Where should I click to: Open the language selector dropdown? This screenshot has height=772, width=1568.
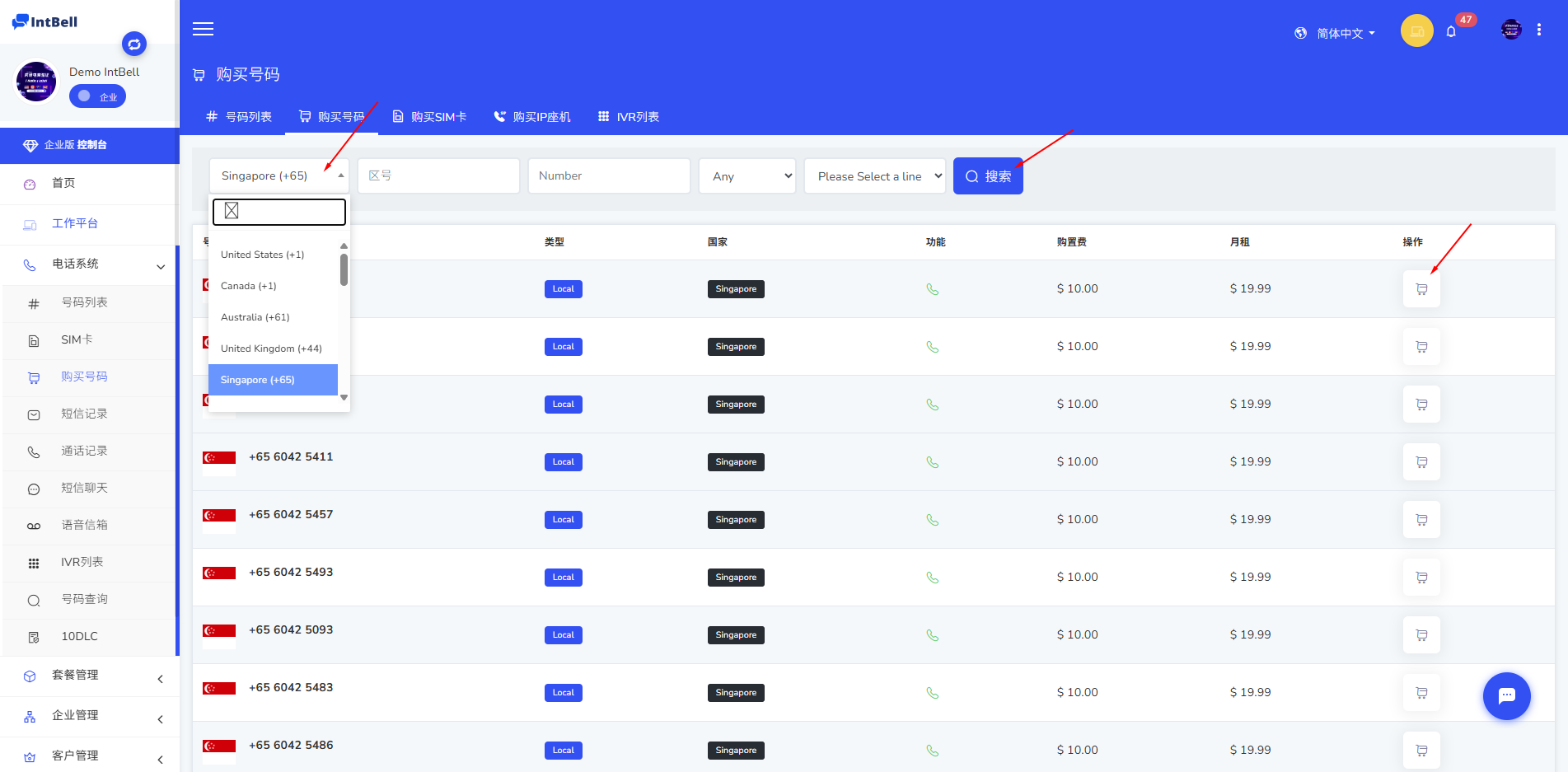pos(1335,33)
